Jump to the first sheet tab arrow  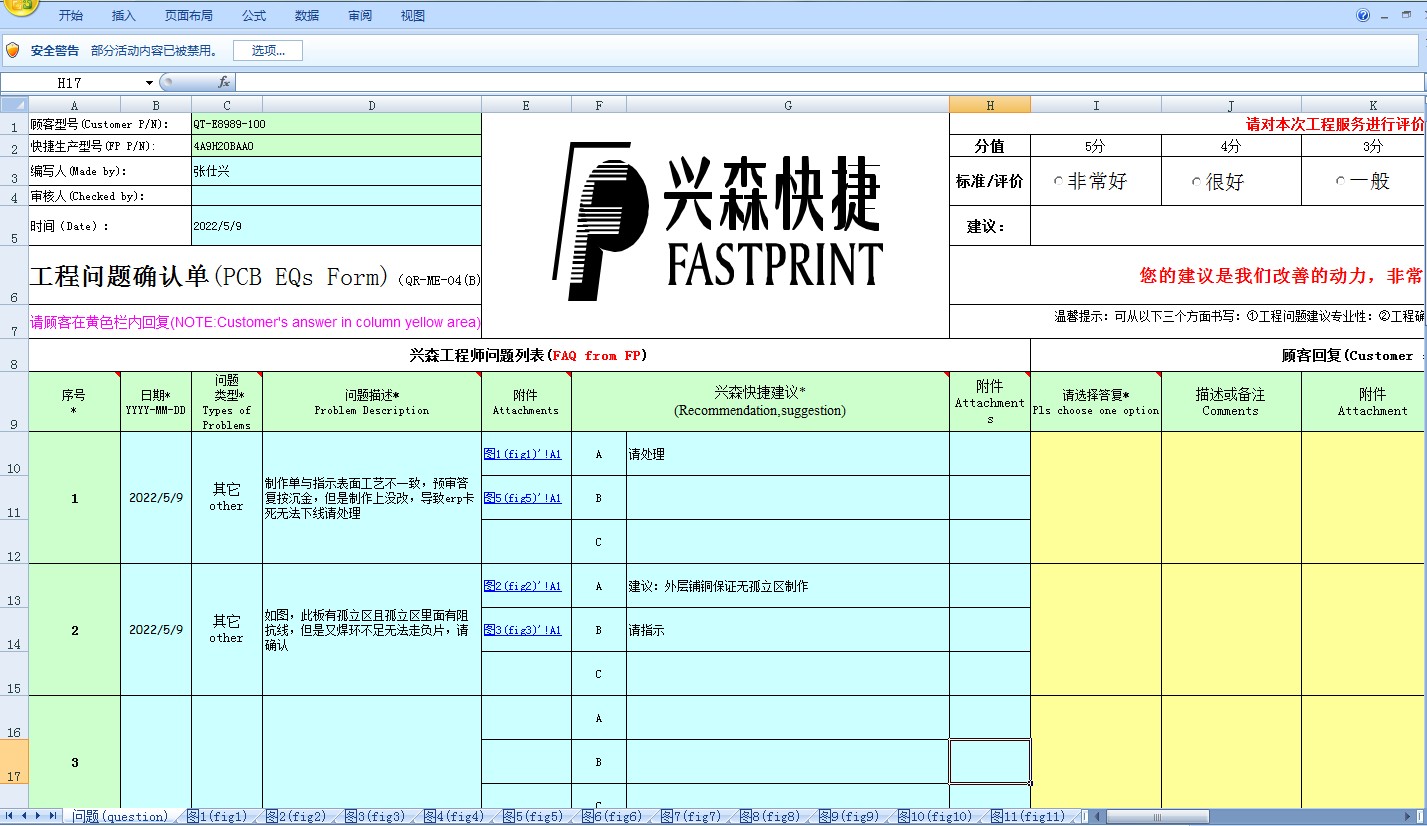point(8,816)
